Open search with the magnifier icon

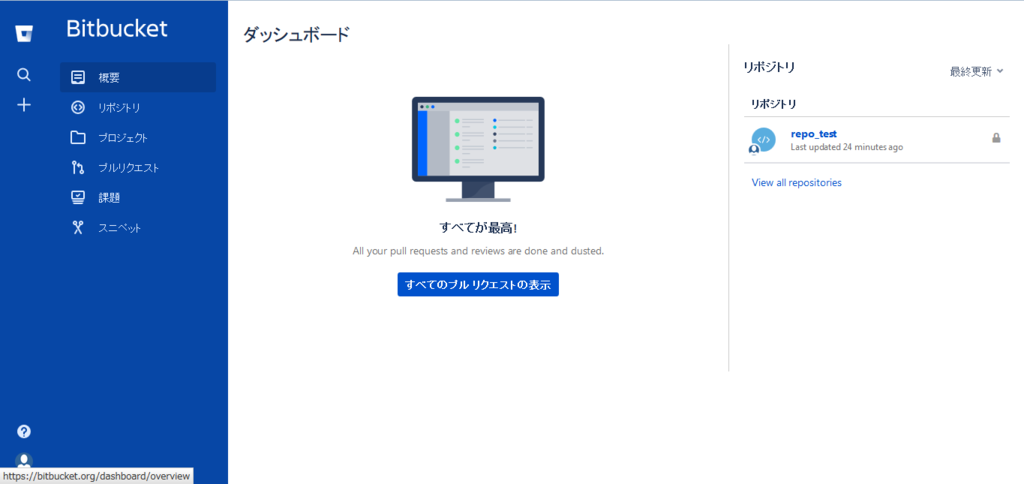coord(24,74)
